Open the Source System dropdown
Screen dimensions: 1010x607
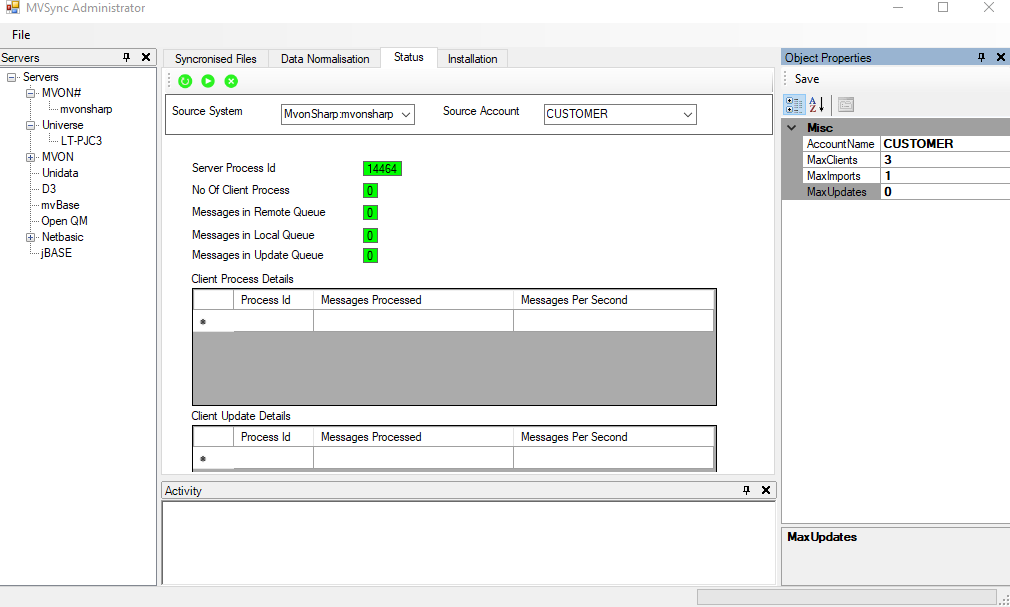(x=406, y=115)
